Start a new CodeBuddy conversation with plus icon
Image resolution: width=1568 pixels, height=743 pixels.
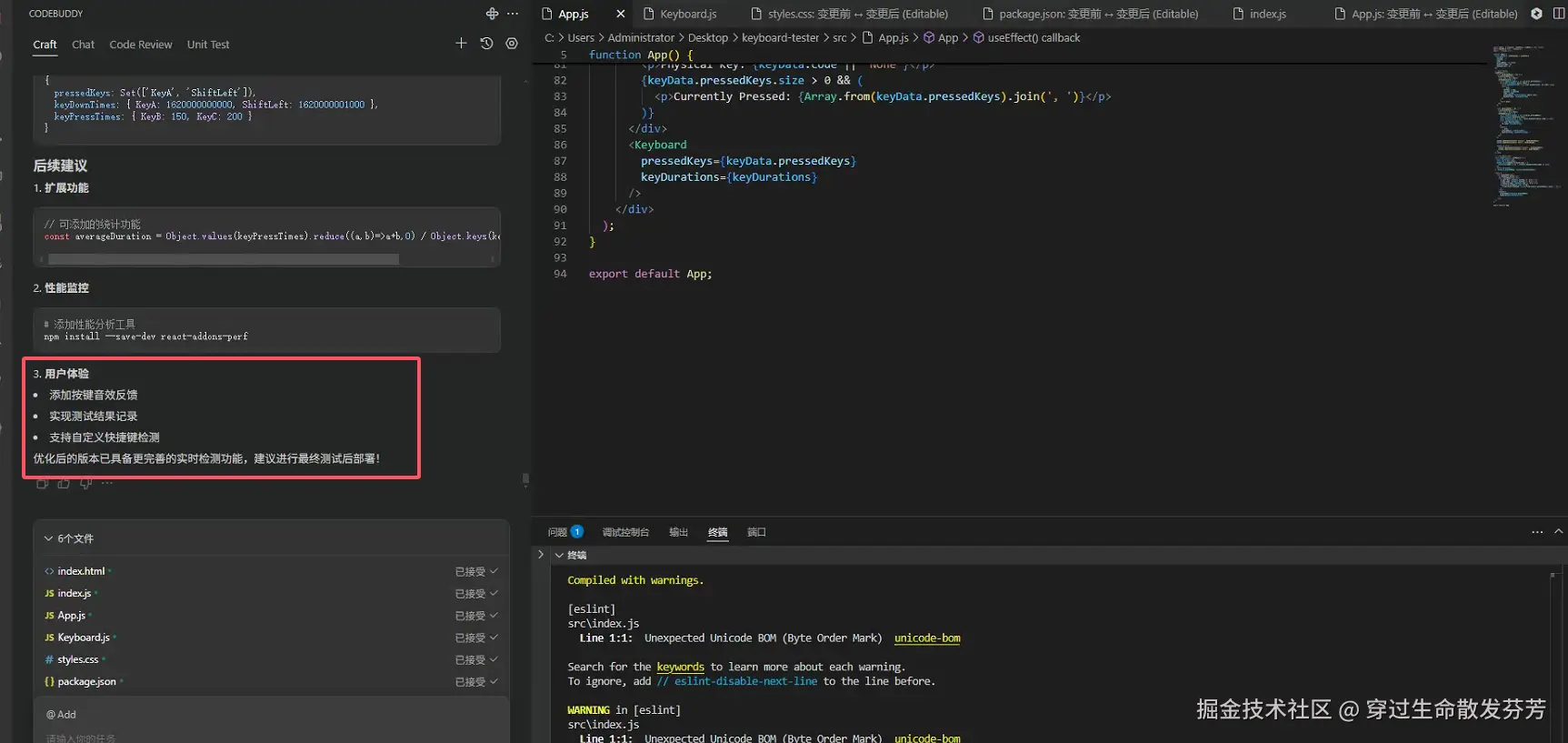tap(461, 44)
